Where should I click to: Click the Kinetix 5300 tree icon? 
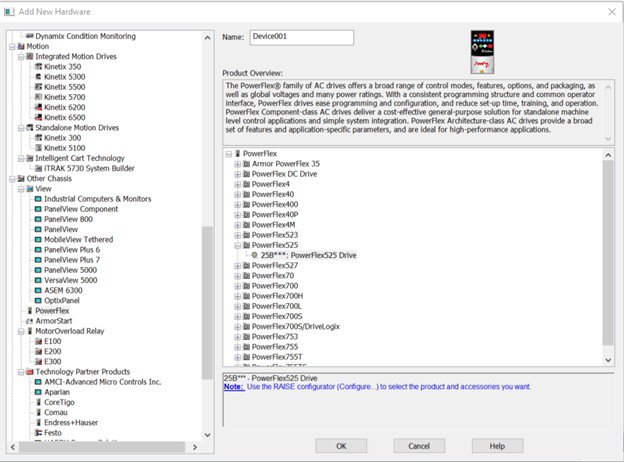click(38, 76)
